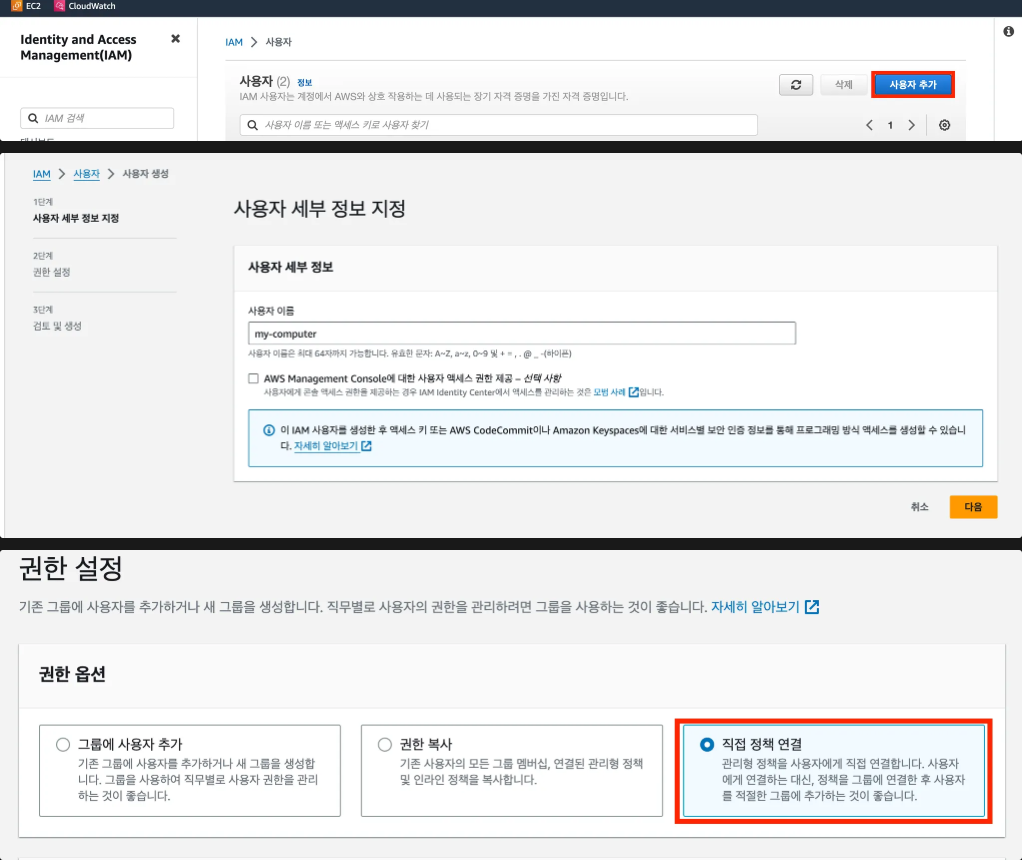Click the info icon in the blue notice box
Screen dimensions: 1022x860
(x=269, y=430)
